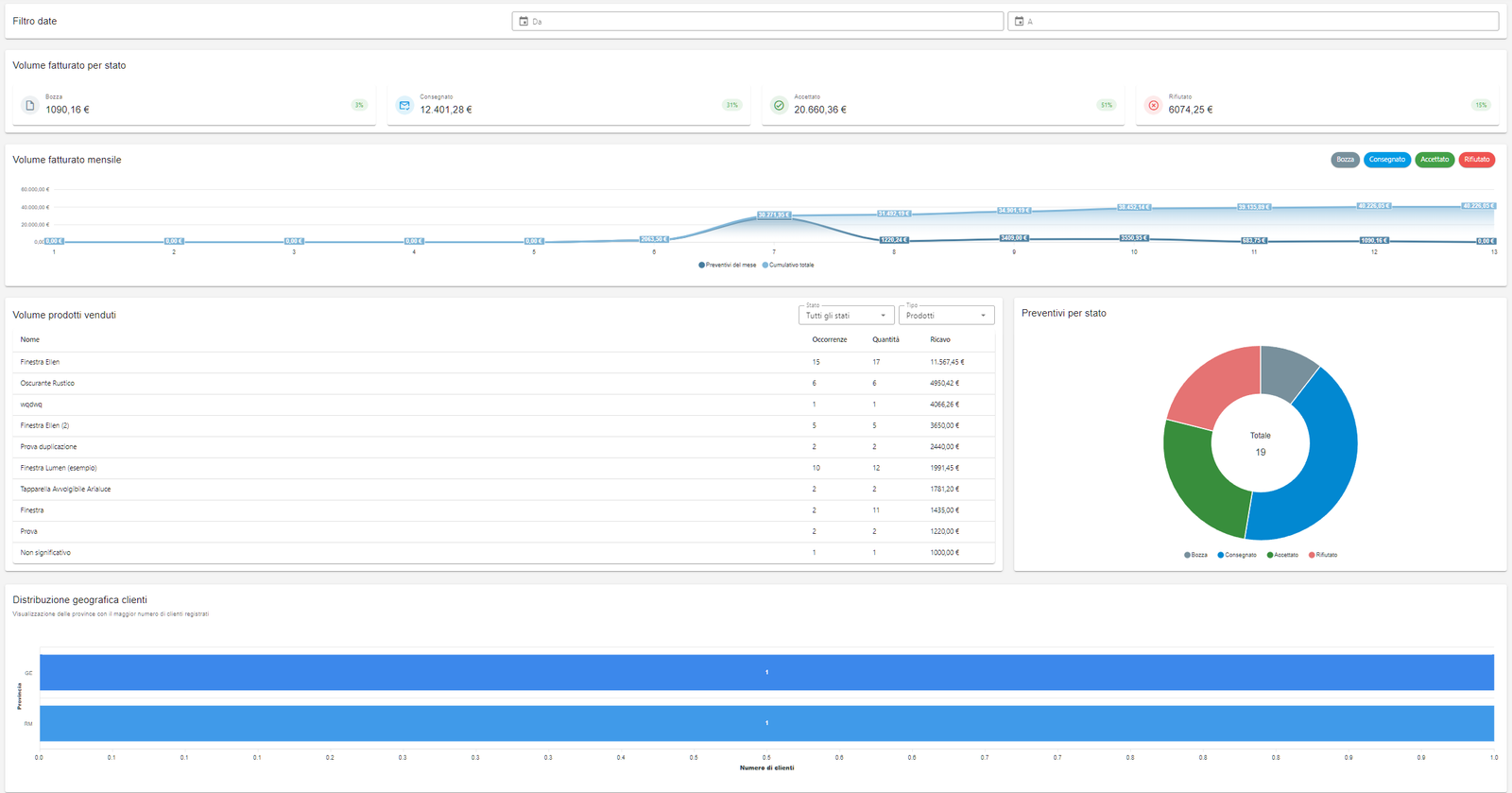Click Preventivi del mese legend entry
Screen dimensions: 1512x793
point(729,265)
